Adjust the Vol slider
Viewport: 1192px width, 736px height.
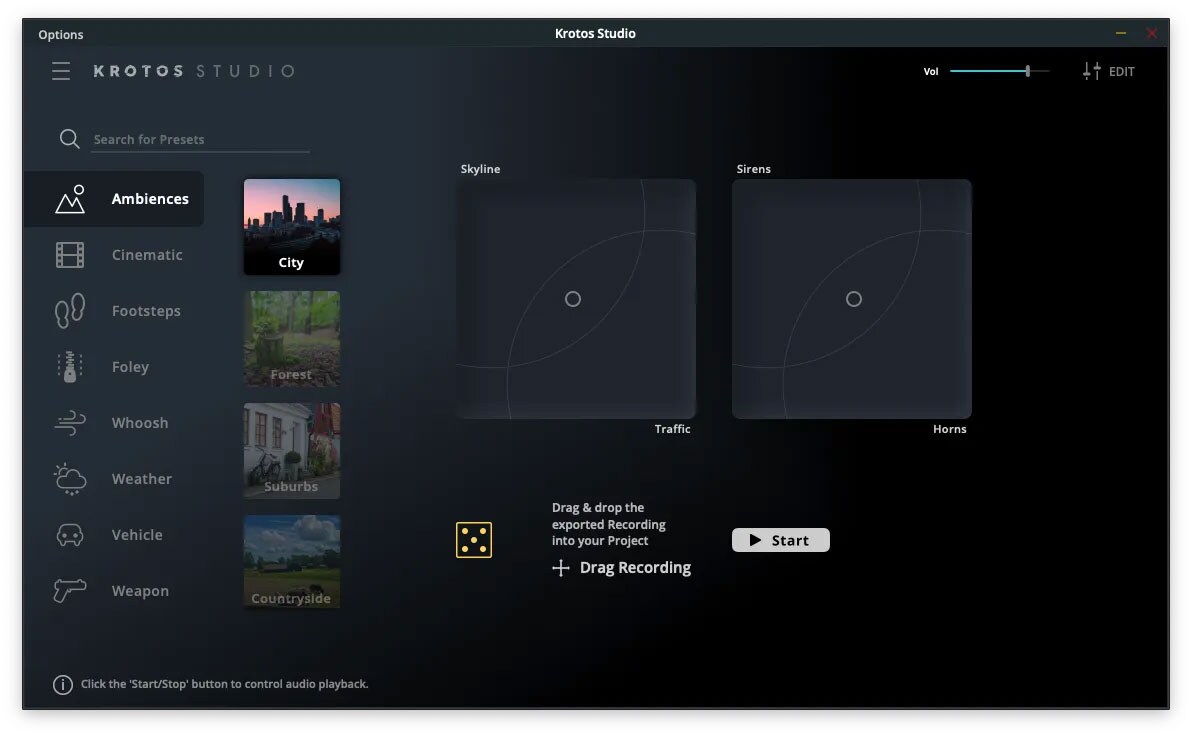click(x=1027, y=71)
